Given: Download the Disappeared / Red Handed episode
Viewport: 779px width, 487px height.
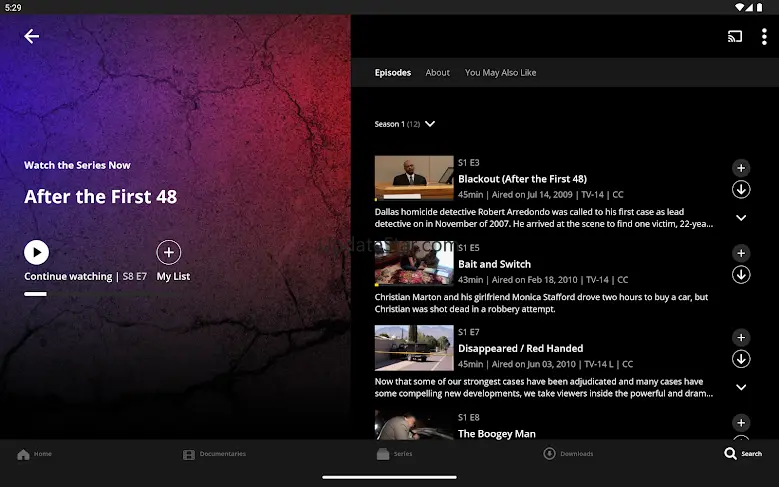Looking at the screenshot, I should click(x=741, y=359).
